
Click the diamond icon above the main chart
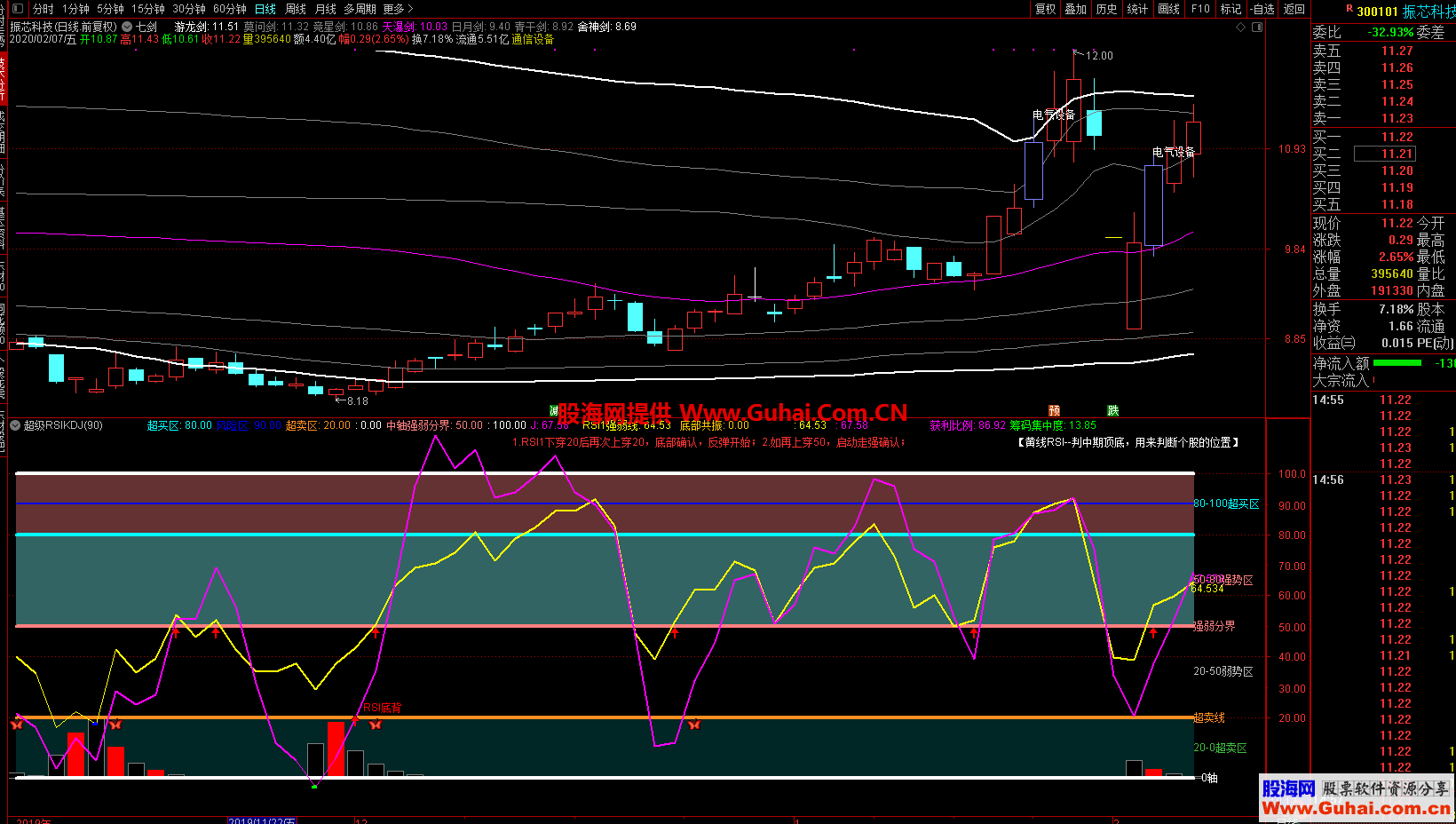click(x=1241, y=27)
